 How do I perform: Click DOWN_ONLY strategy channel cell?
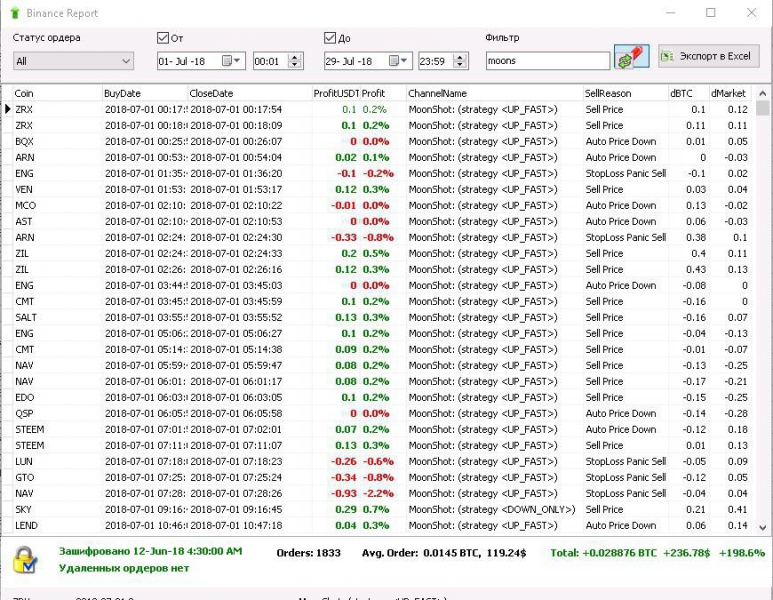pyautogui.click(x=492, y=509)
